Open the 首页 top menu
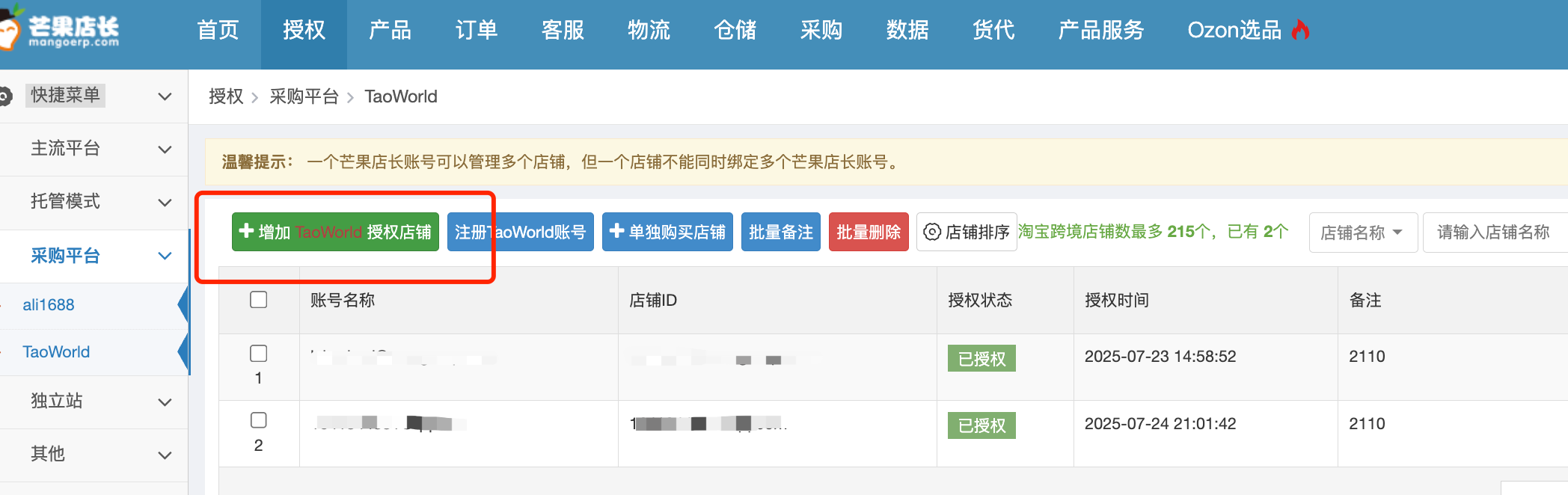Viewport: 1568px width, 495px height. pyautogui.click(x=218, y=30)
